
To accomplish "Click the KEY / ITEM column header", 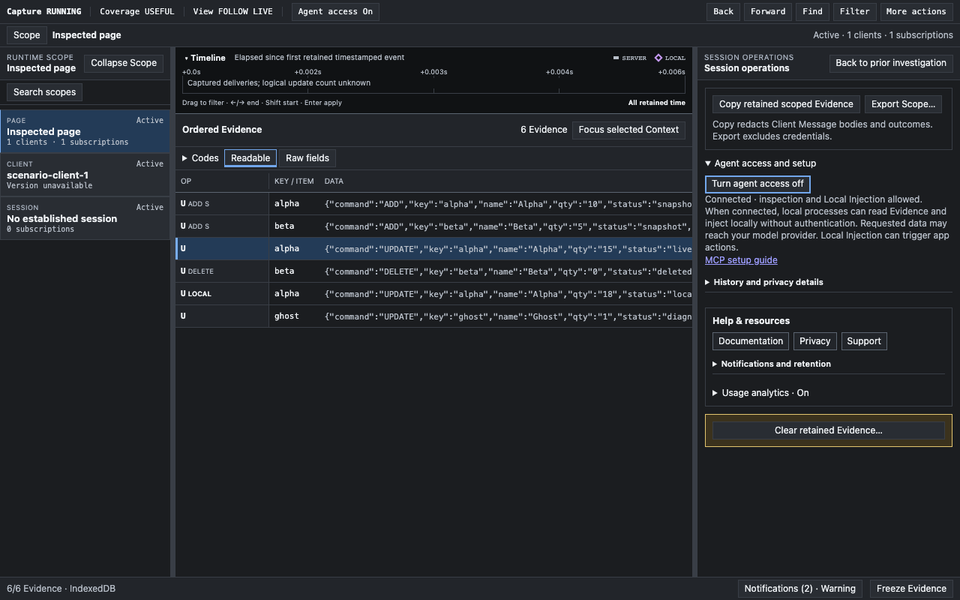I will [294, 181].
